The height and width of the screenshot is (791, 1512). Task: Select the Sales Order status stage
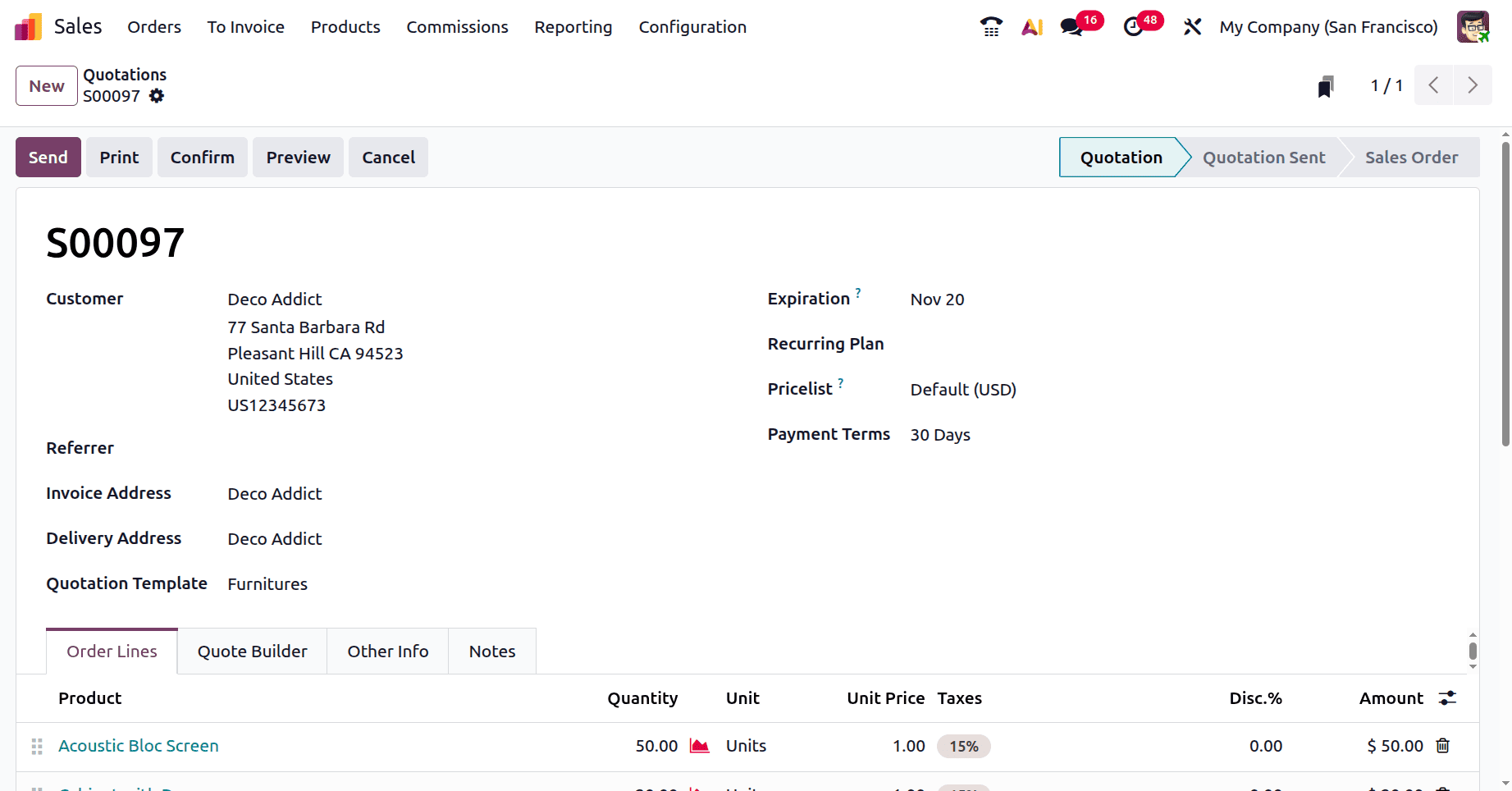pyautogui.click(x=1412, y=158)
